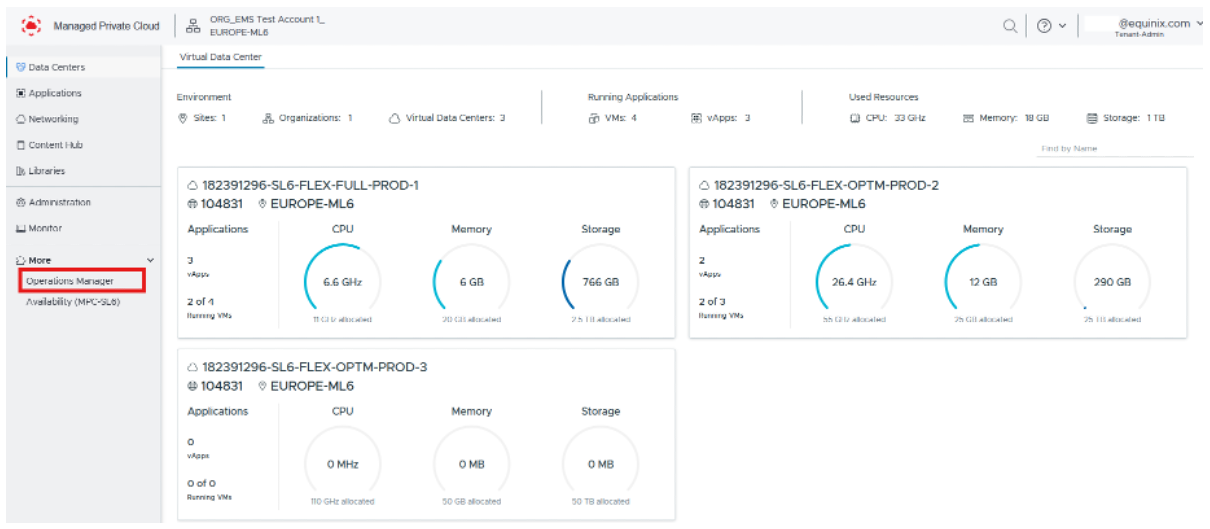The image size is (1210, 529).
Task: Click the CPU icon under Used Resources
Action: [x=855, y=118]
